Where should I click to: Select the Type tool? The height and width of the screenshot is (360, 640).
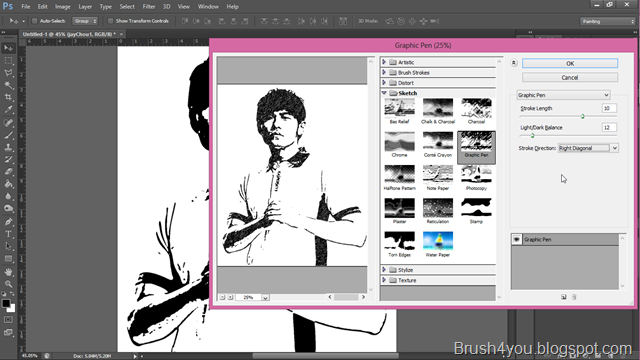8,234
